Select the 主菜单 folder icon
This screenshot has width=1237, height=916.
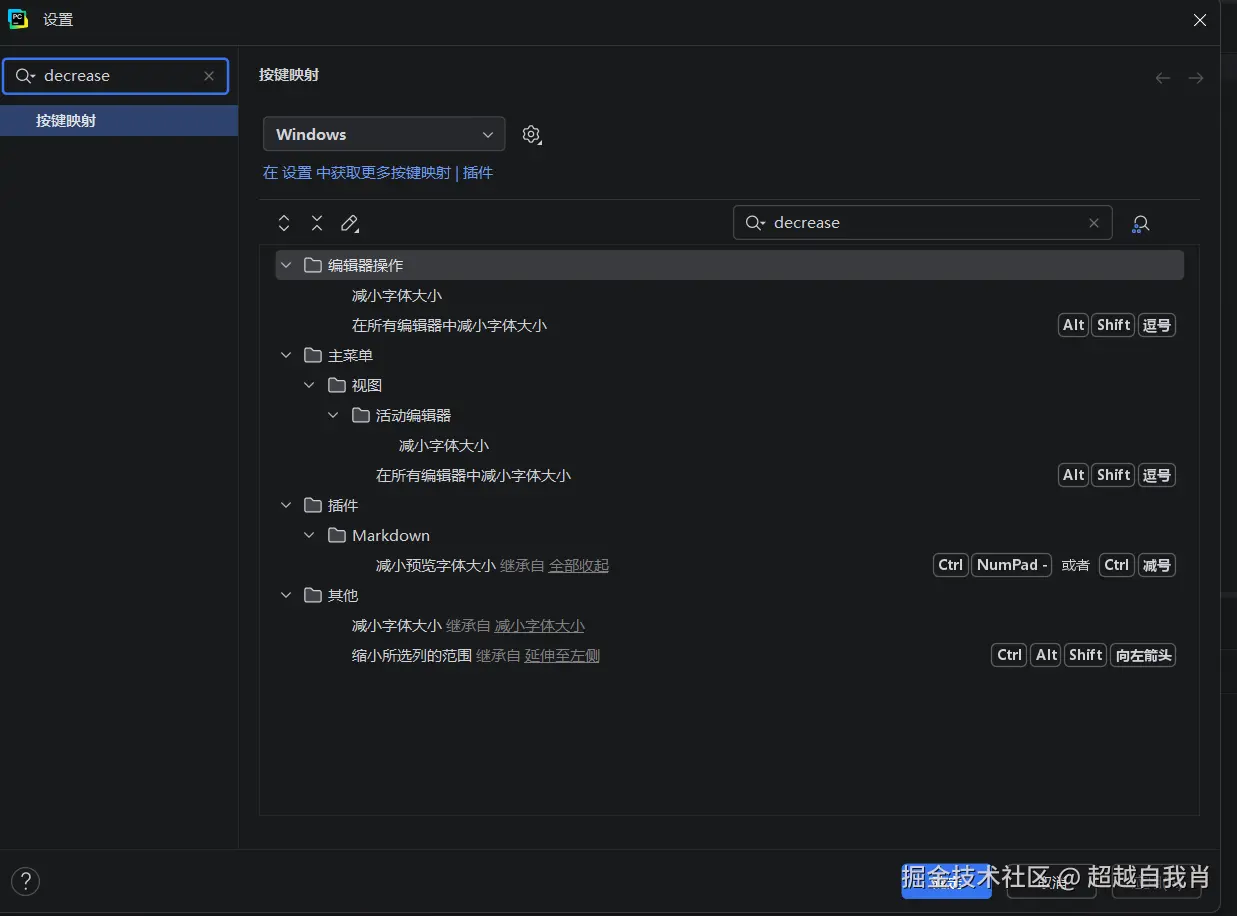[313, 355]
